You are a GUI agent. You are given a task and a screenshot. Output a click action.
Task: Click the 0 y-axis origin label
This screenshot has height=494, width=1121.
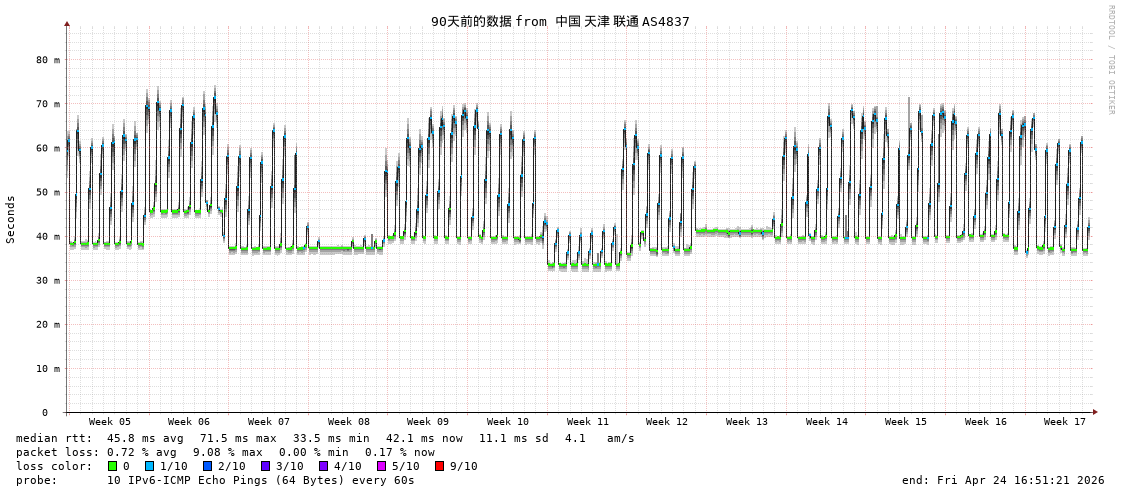(44, 412)
